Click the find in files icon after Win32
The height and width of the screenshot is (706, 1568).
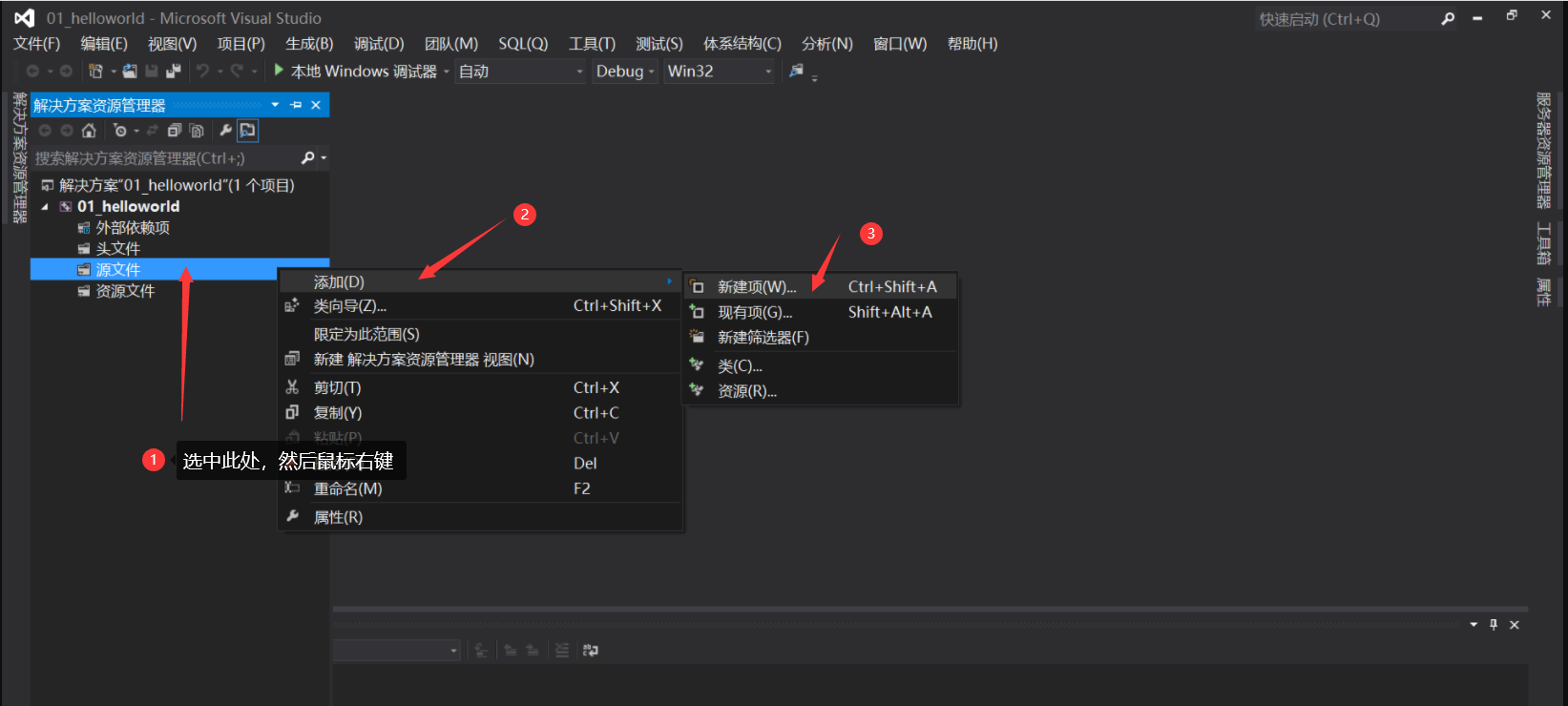click(796, 71)
